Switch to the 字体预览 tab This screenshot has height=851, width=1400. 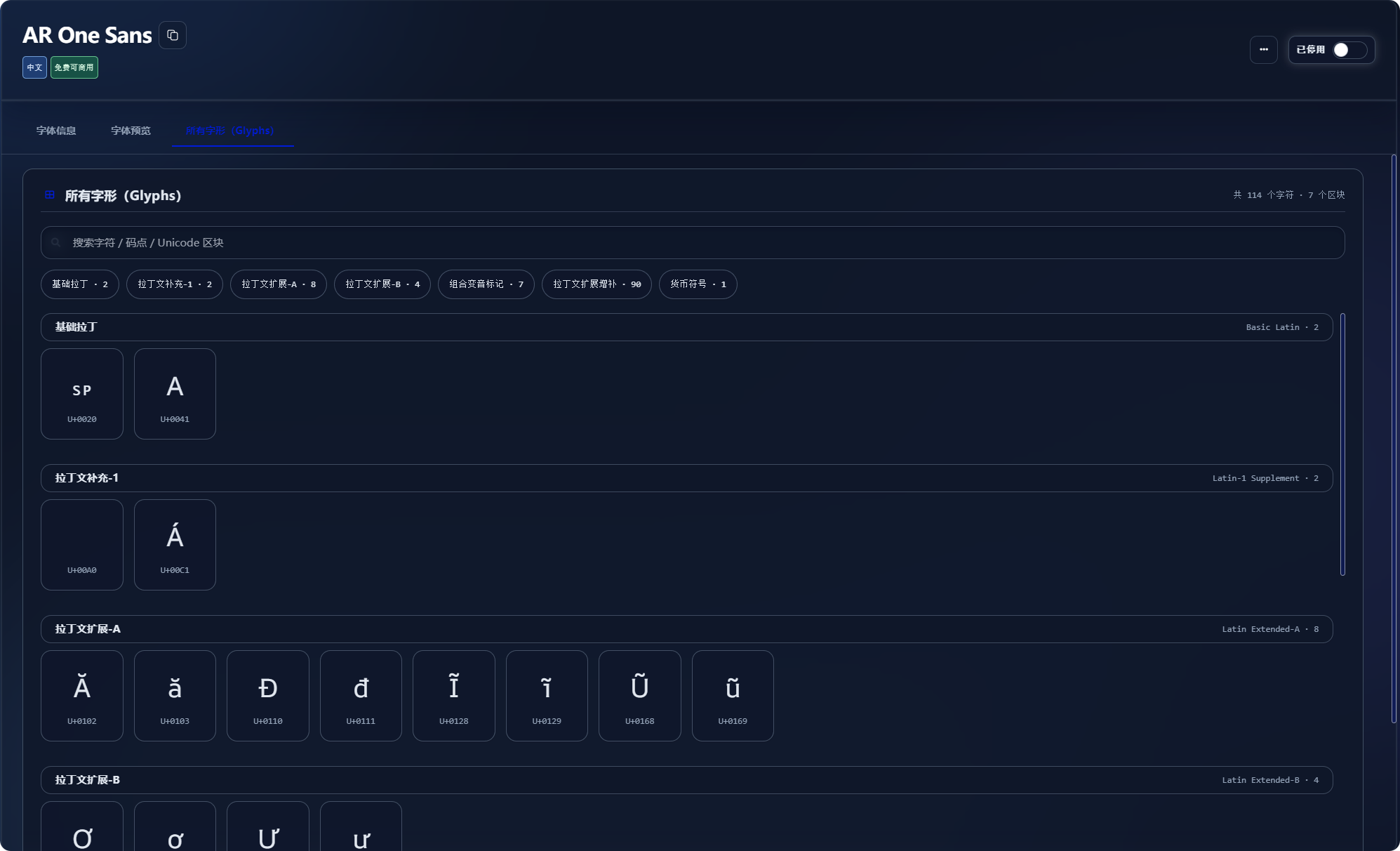pos(131,131)
